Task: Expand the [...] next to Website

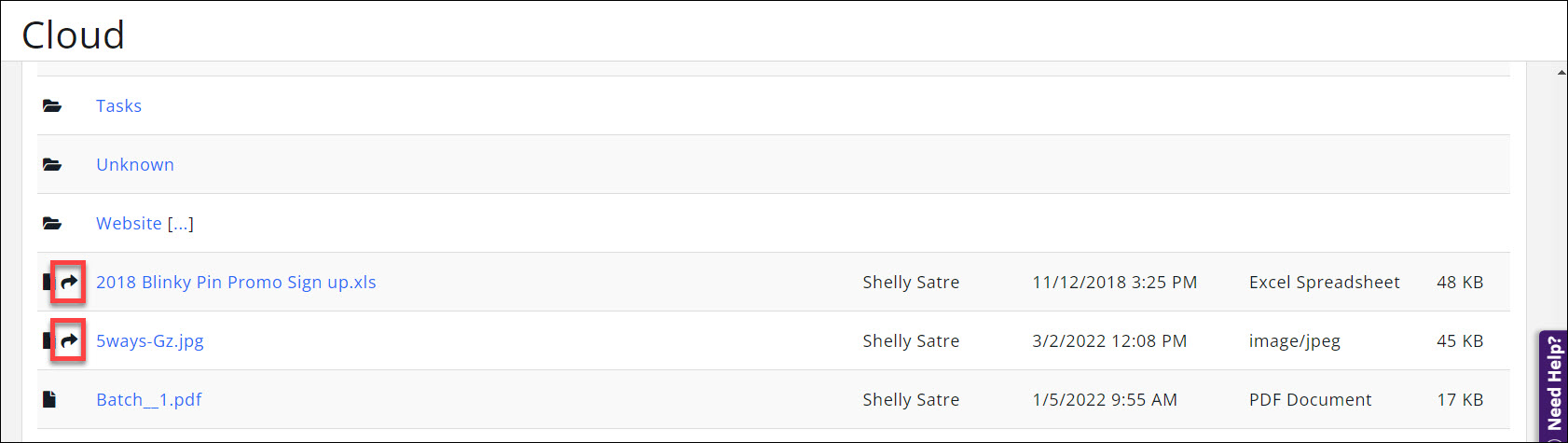Action: click(181, 224)
